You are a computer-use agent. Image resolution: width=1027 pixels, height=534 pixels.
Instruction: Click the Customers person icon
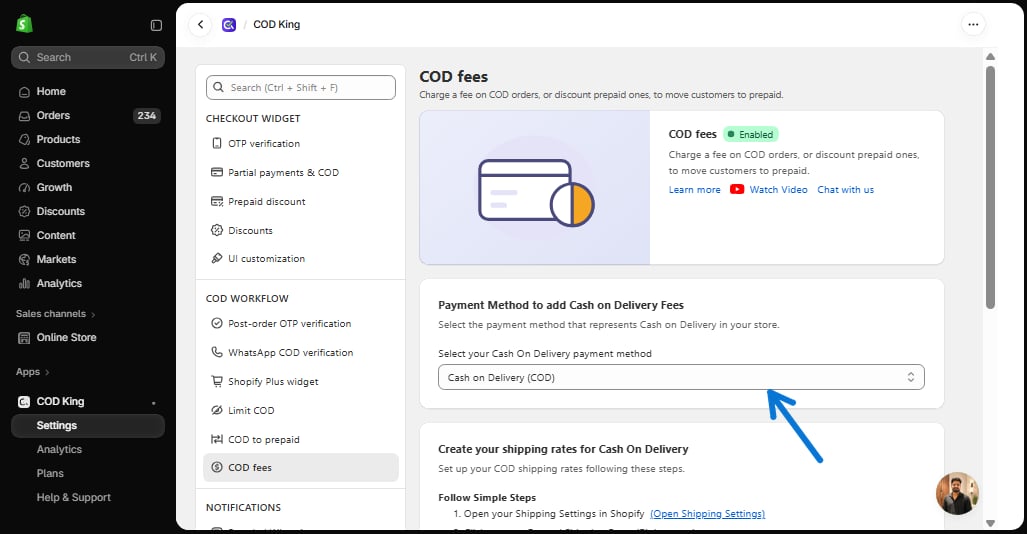(24, 164)
